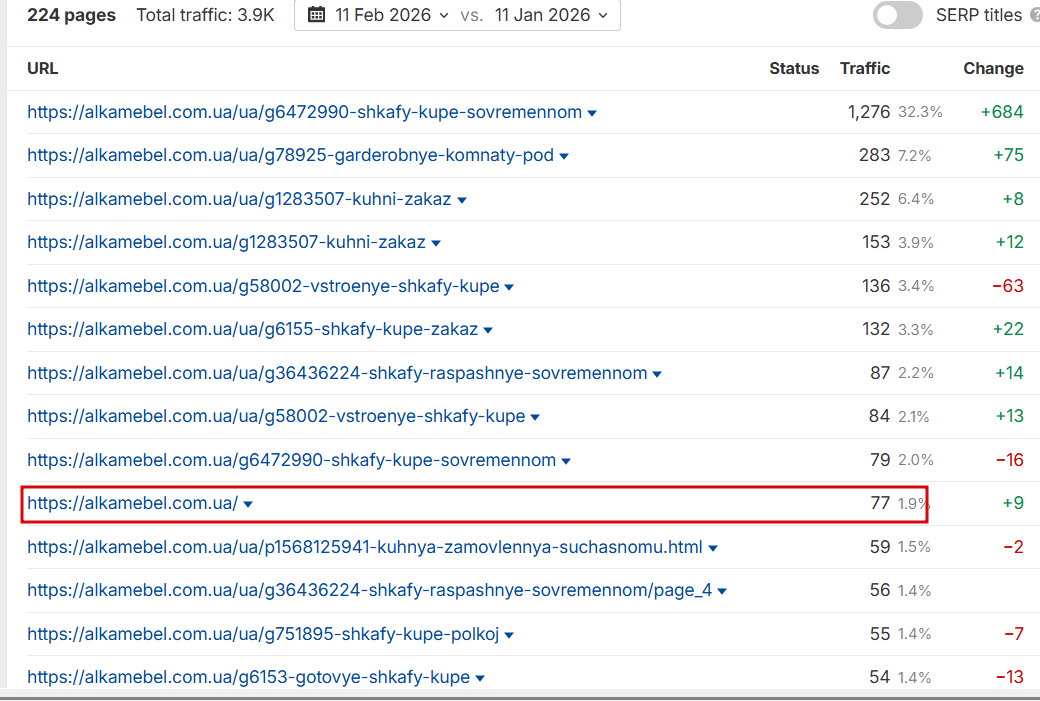The image size is (1040, 701).
Task: Open the shkafy-raspashnye-sovremennom/page_4 link
Action: point(369,590)
